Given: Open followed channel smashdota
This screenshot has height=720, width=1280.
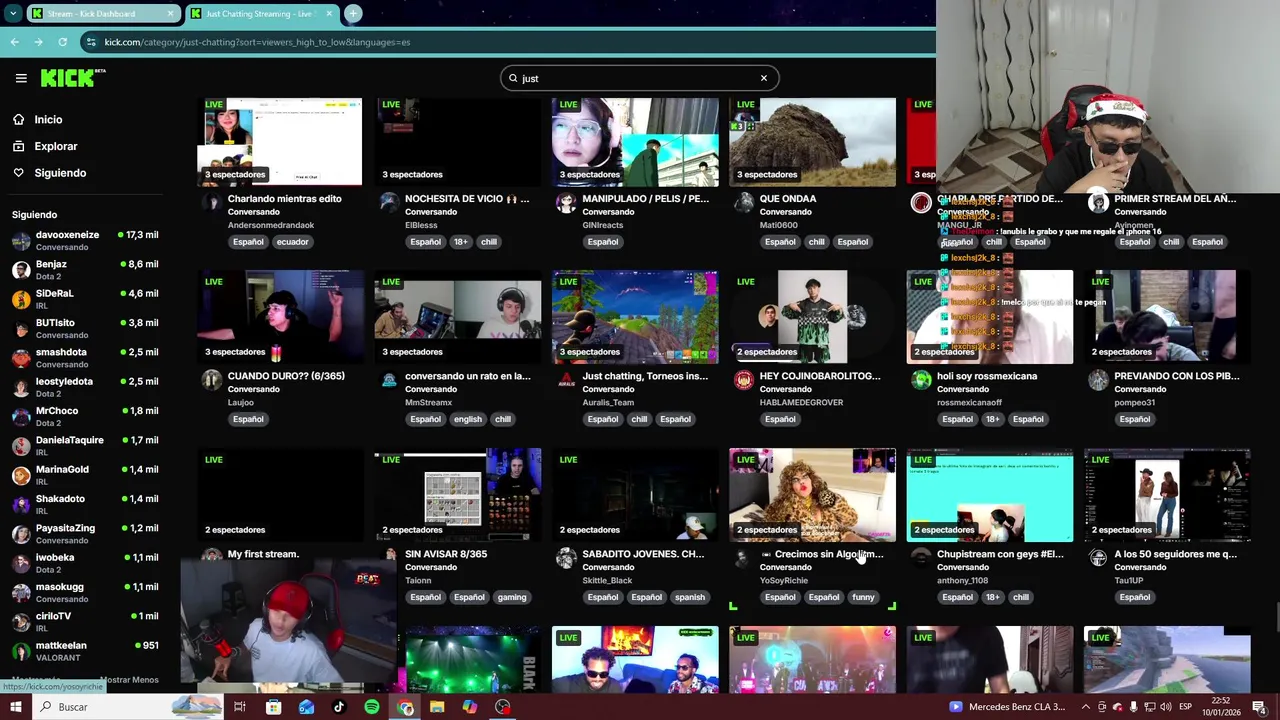Looking at the screenshot, I should (85, 357).
